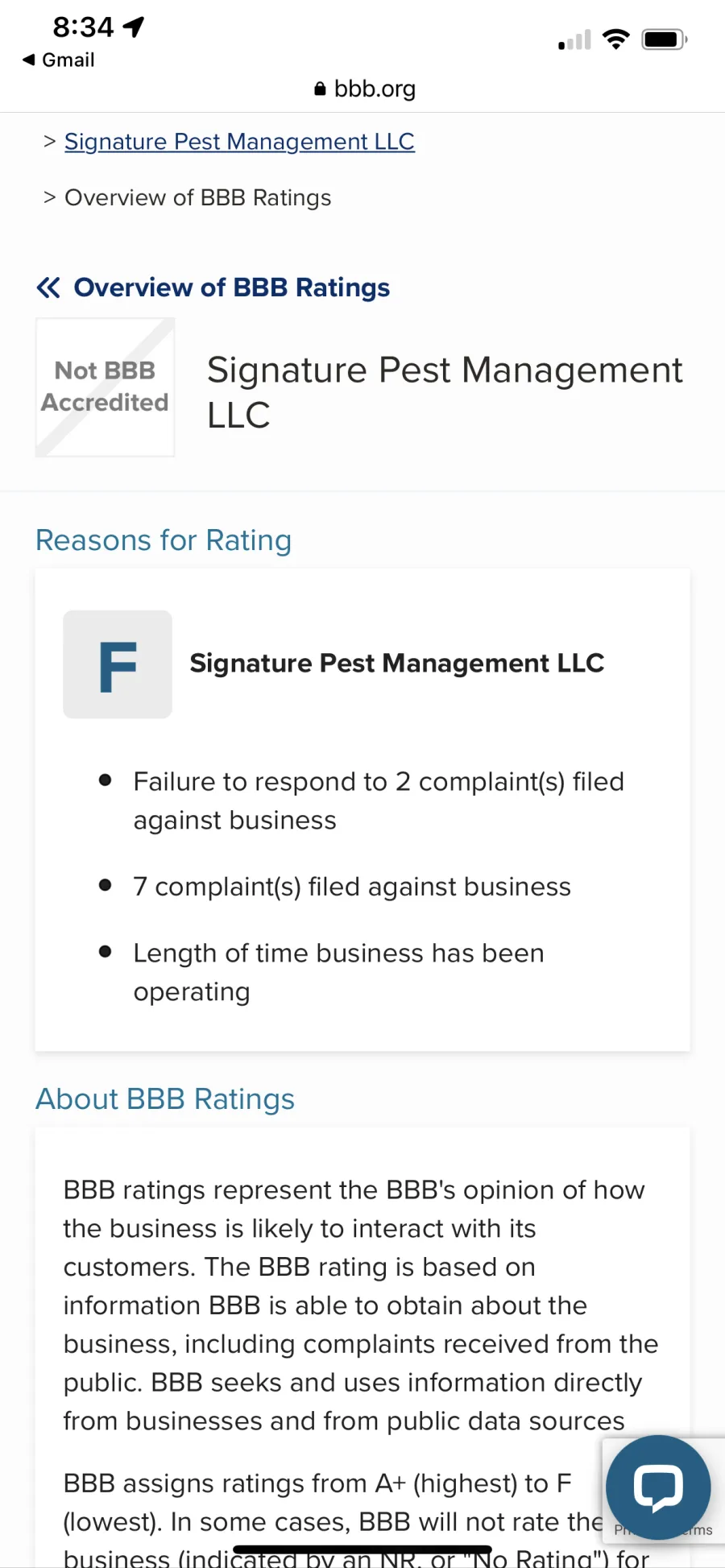The height and width of the screenshot is (1568, 725).
Task: Return to Gmail app label
Action: tap(68, 60)
